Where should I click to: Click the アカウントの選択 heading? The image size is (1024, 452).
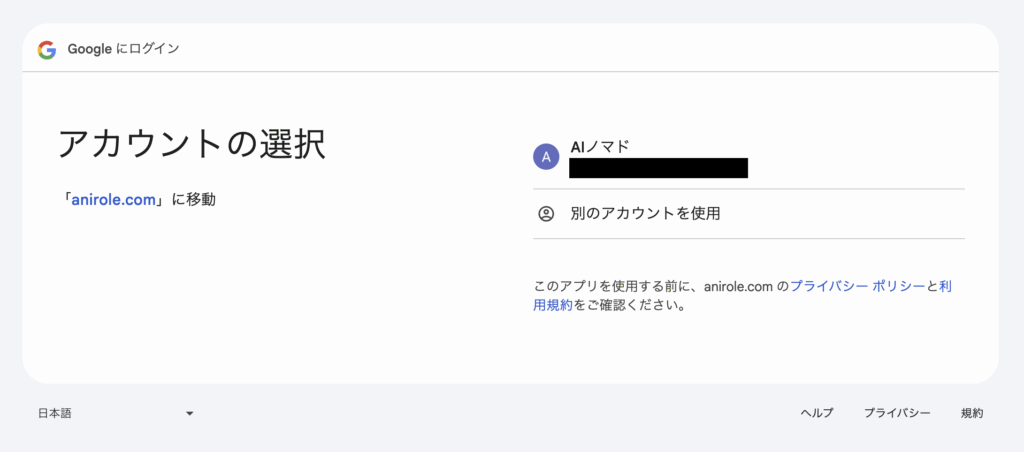(192, 144)
